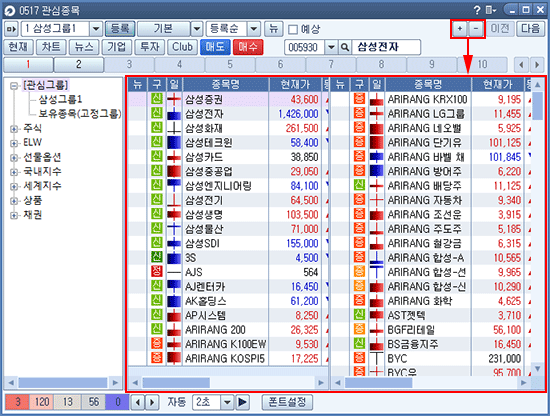
Task: Open the 2초 interval dropdown
Action: [x=227, y=402]
